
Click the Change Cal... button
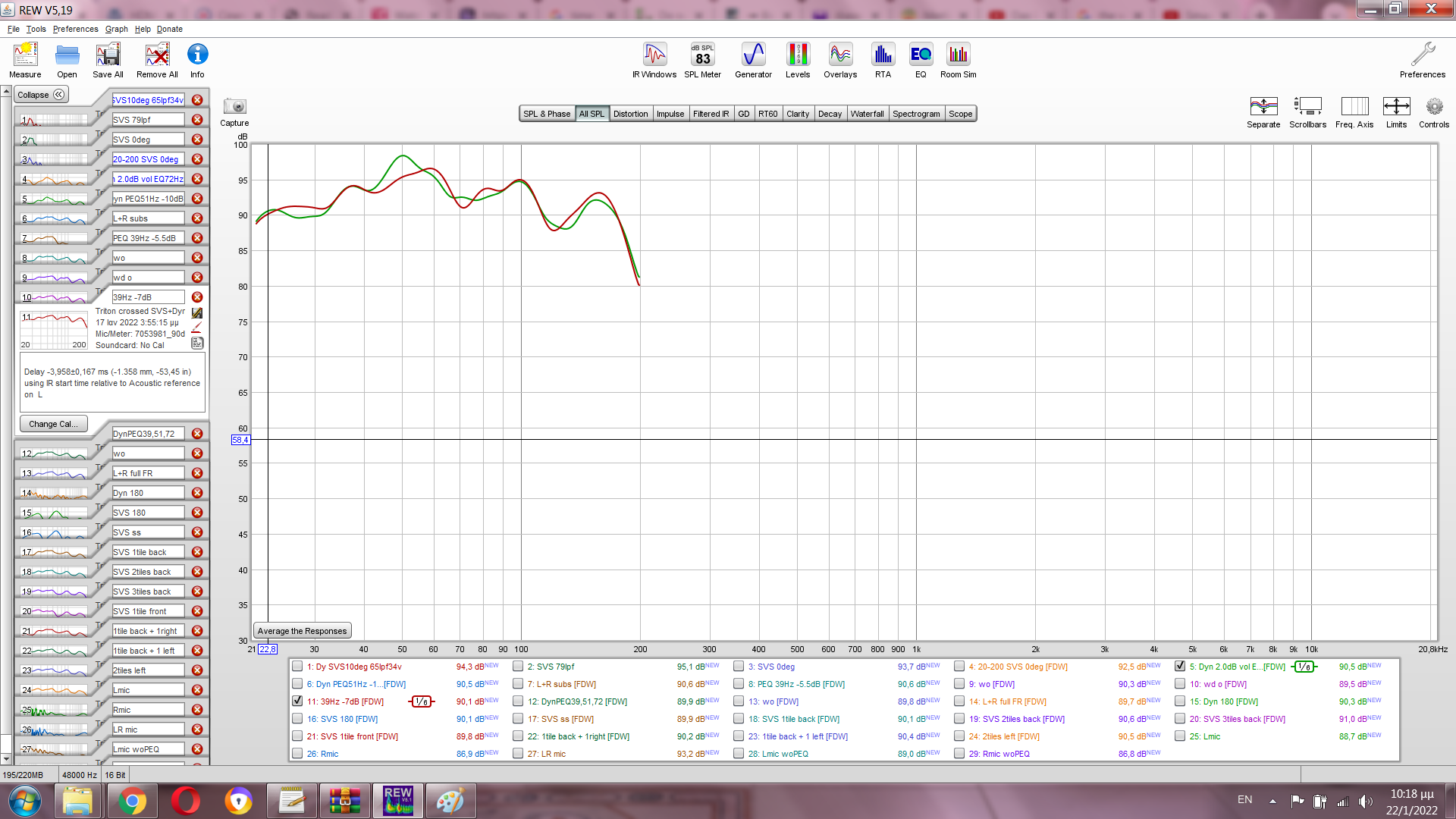(x=53, y=424)
